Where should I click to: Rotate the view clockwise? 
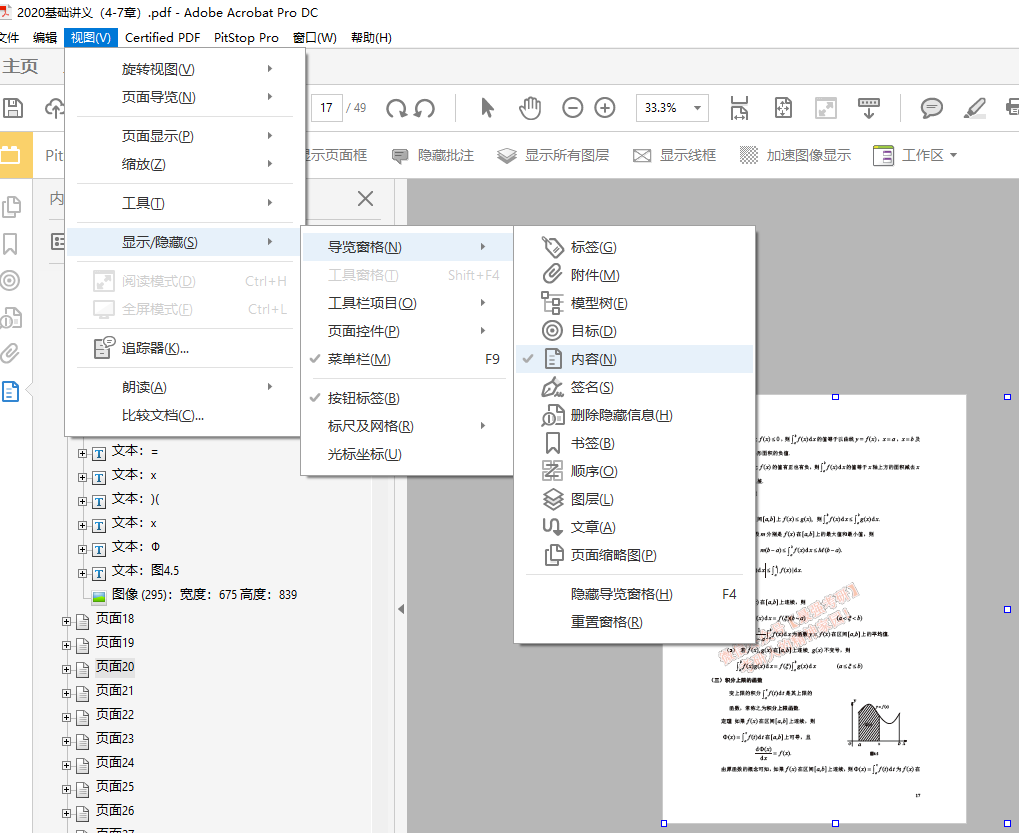(x=396, y=108)
